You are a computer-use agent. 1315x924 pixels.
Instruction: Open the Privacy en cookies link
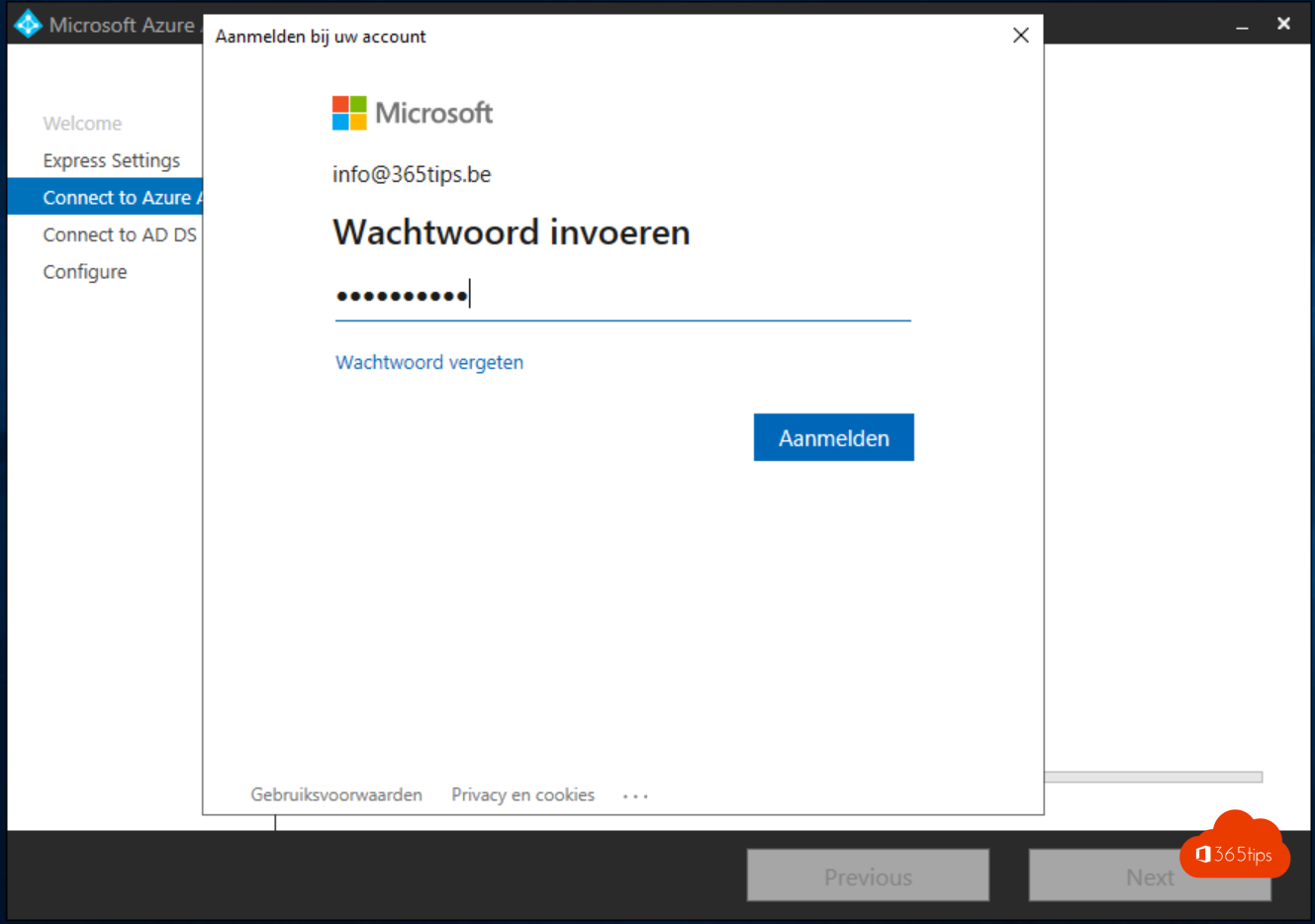(522, 794)
